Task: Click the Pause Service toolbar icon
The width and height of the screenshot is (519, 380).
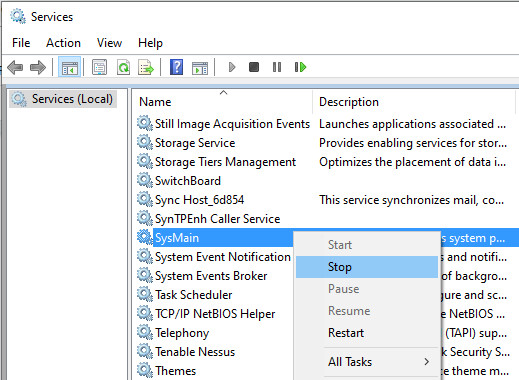Action: [277, 67]
